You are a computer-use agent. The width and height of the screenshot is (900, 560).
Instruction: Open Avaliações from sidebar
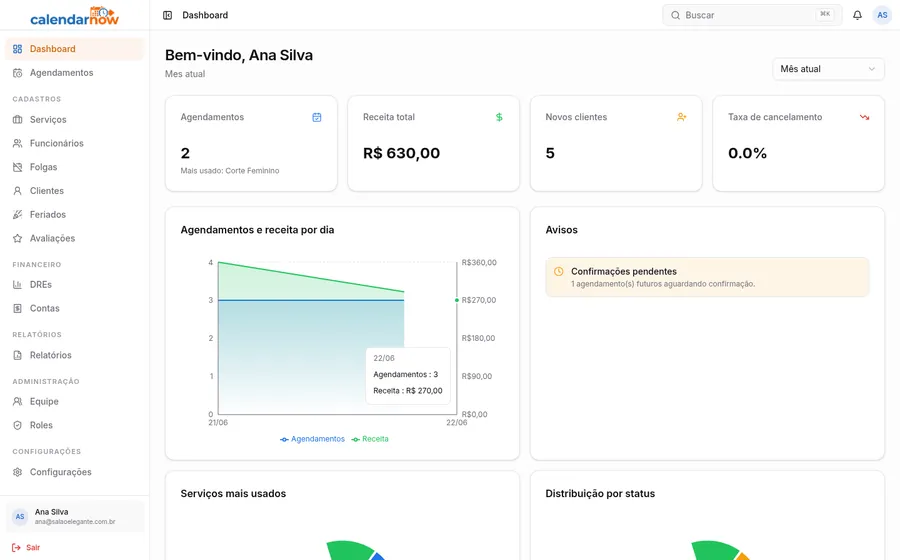click(x=75, y=238)
